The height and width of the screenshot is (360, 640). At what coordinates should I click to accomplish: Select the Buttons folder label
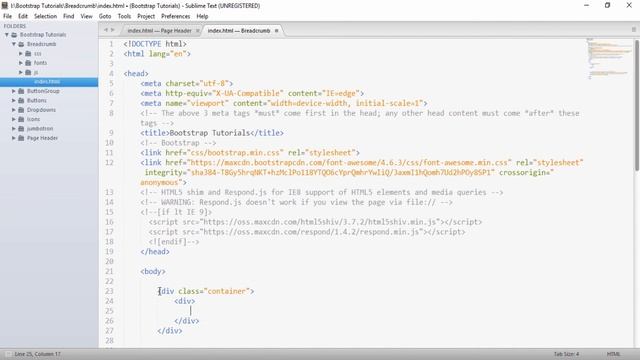click(37, 100)
